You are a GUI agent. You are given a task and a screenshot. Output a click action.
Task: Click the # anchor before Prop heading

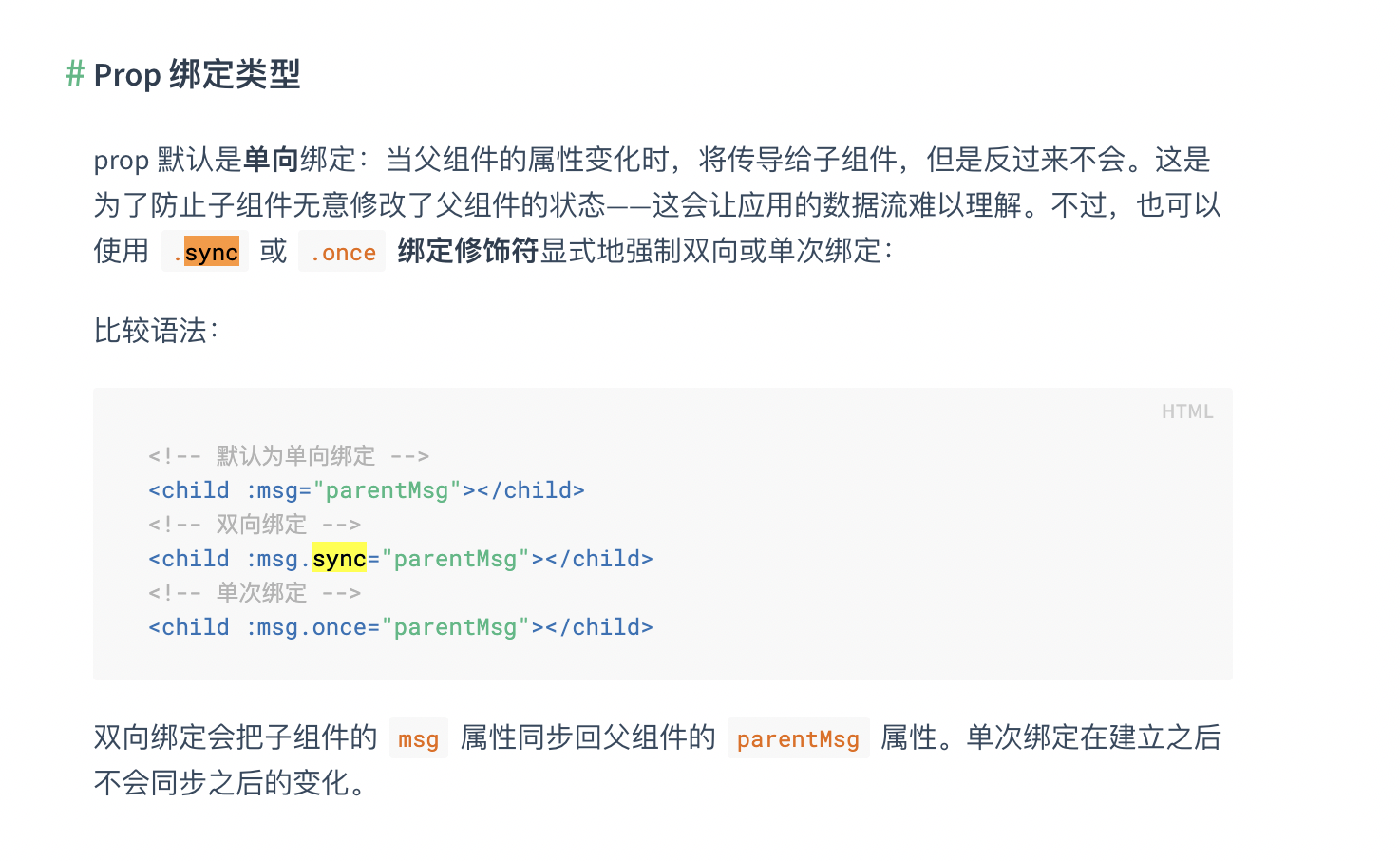[x=75, y=73]
